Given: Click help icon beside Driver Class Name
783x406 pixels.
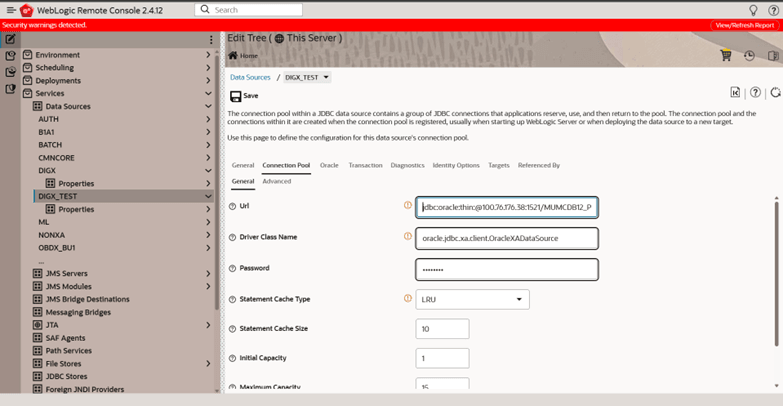Looking at the screenshot, I should click(232, 238).
